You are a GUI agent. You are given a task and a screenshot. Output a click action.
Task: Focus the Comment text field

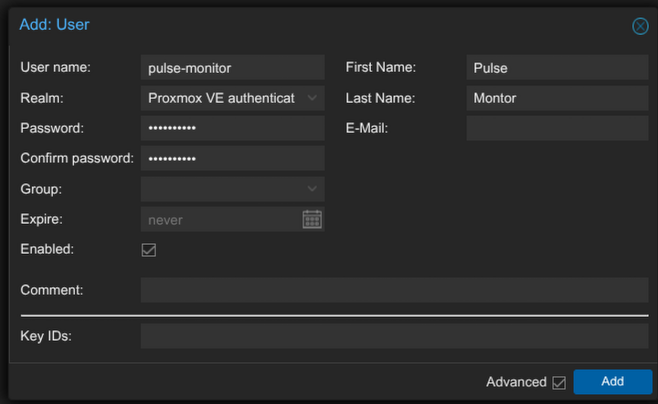[x=394, y=290]
